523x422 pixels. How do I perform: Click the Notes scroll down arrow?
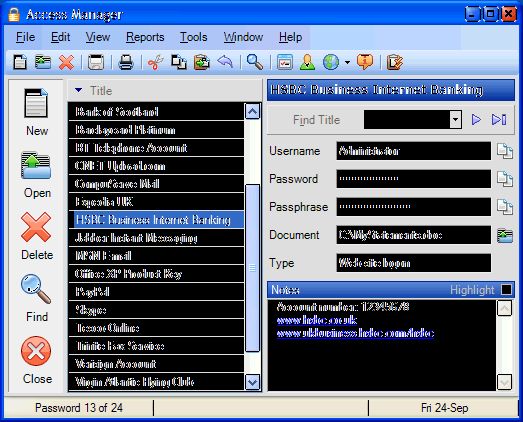tap(504, 382)
